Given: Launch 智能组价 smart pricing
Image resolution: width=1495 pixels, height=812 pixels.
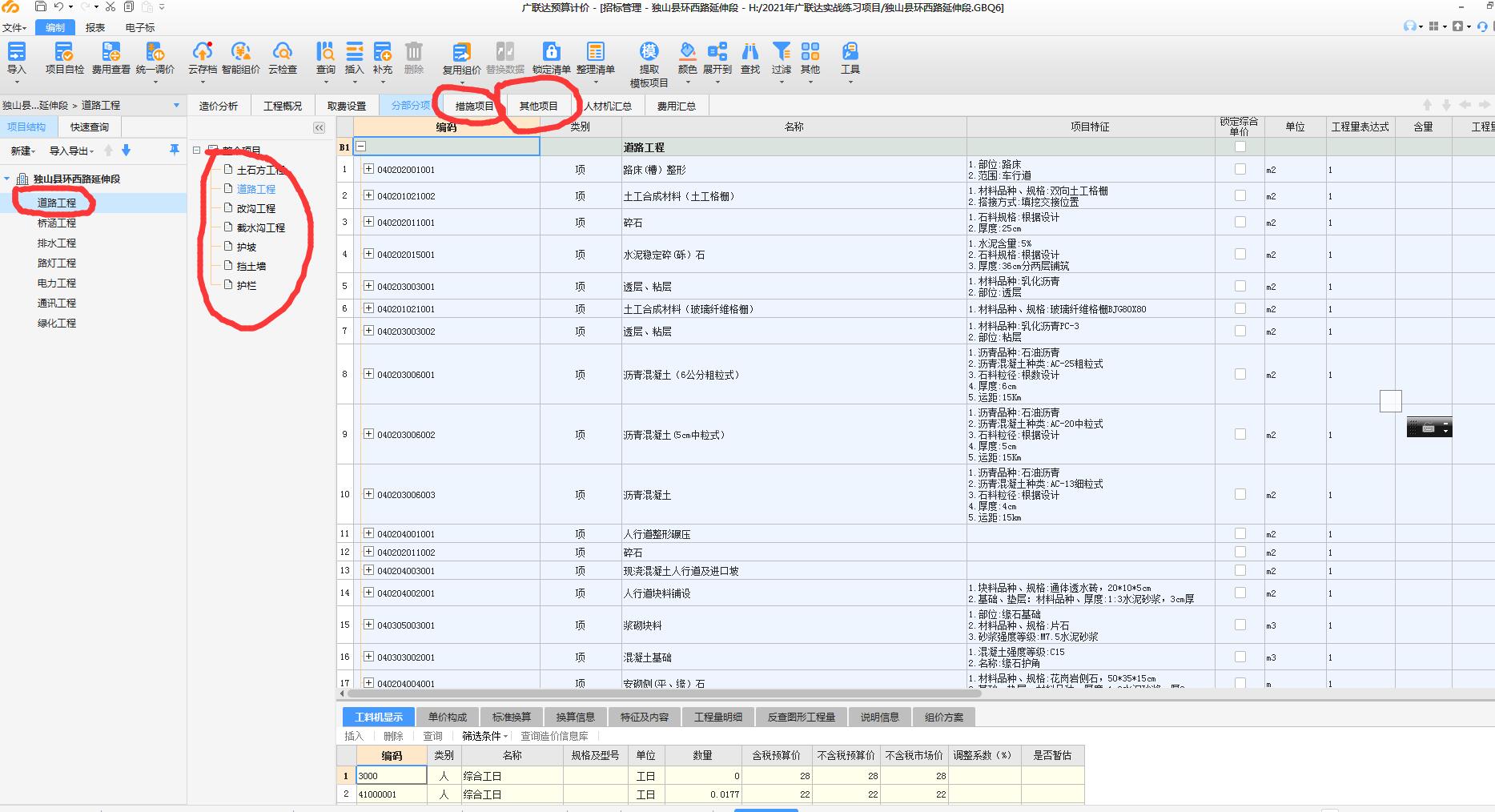Looking at the screenshot, I should pyautogui.click(x=240, y=58).
